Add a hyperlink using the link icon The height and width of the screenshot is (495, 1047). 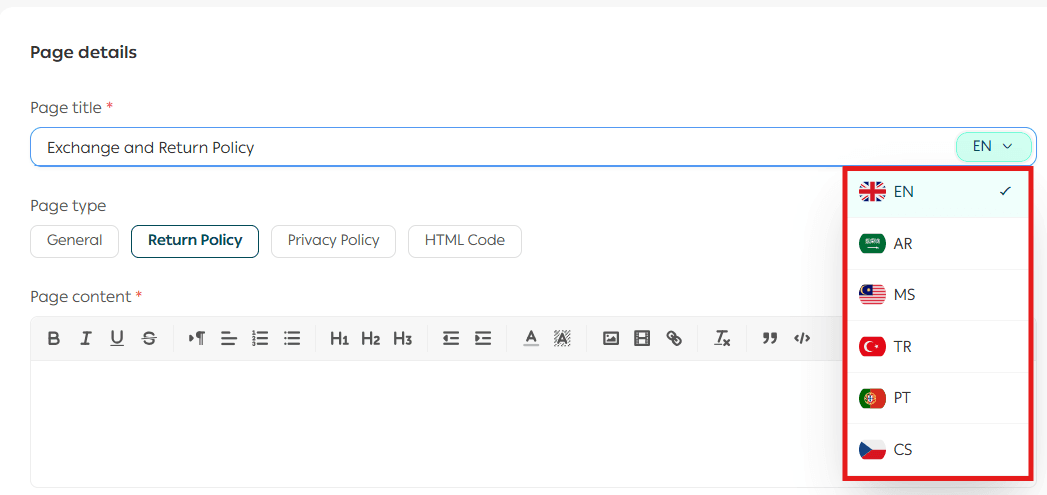674,339
